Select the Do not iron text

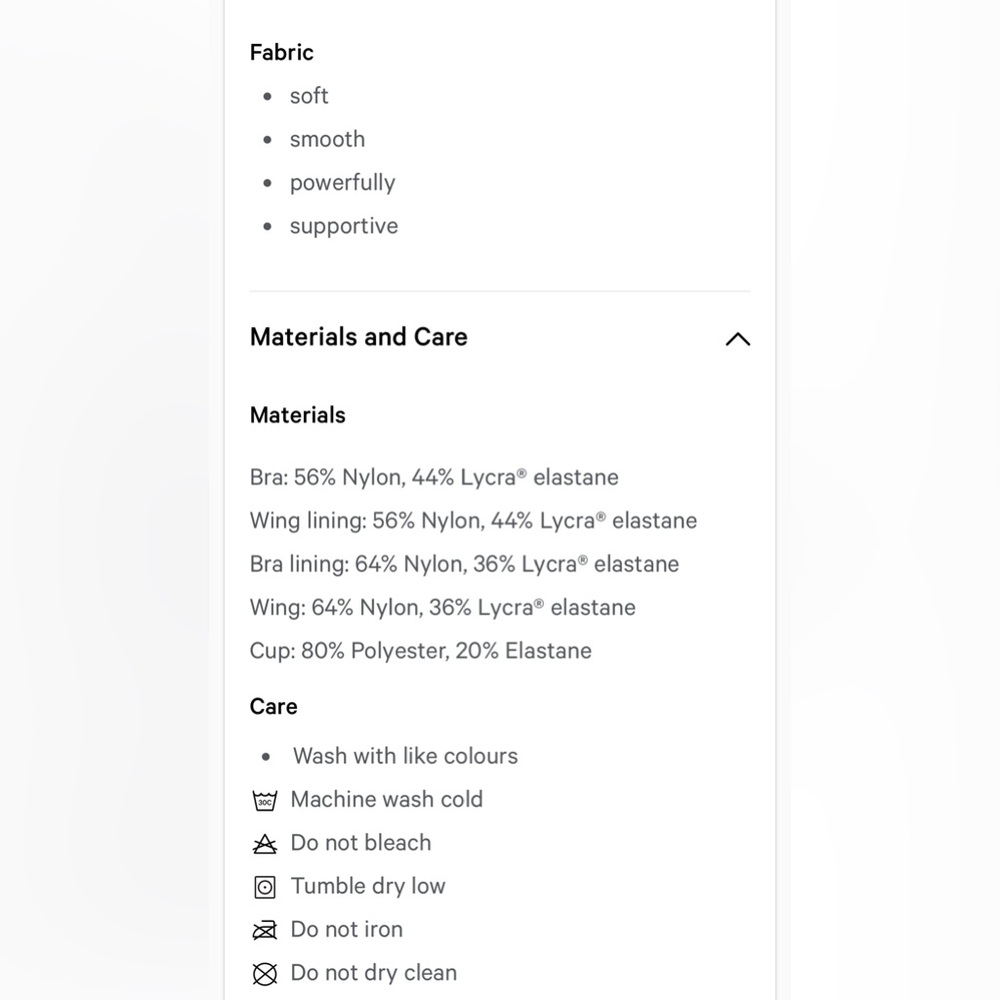[347, 929]
